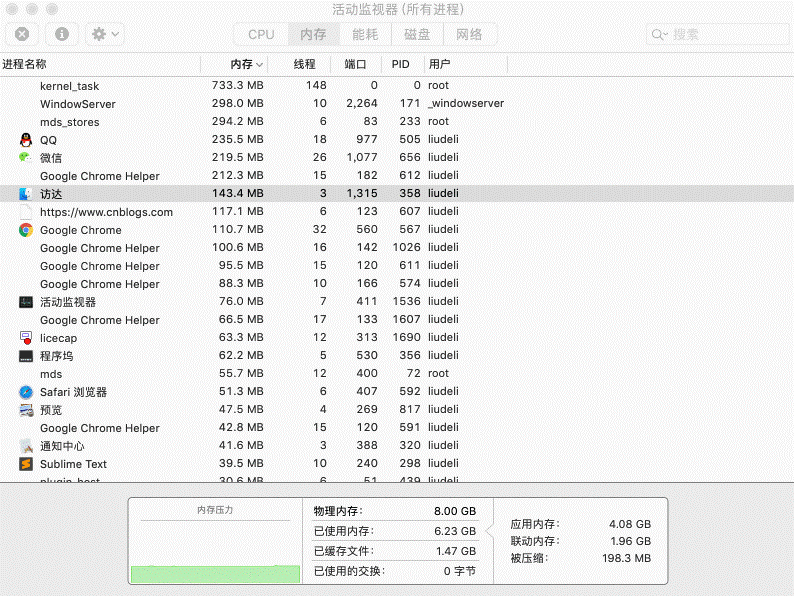Click the notification center icon
Image resolution: width=794 pixels, height=596 pixels.
(x=26, y=446)
